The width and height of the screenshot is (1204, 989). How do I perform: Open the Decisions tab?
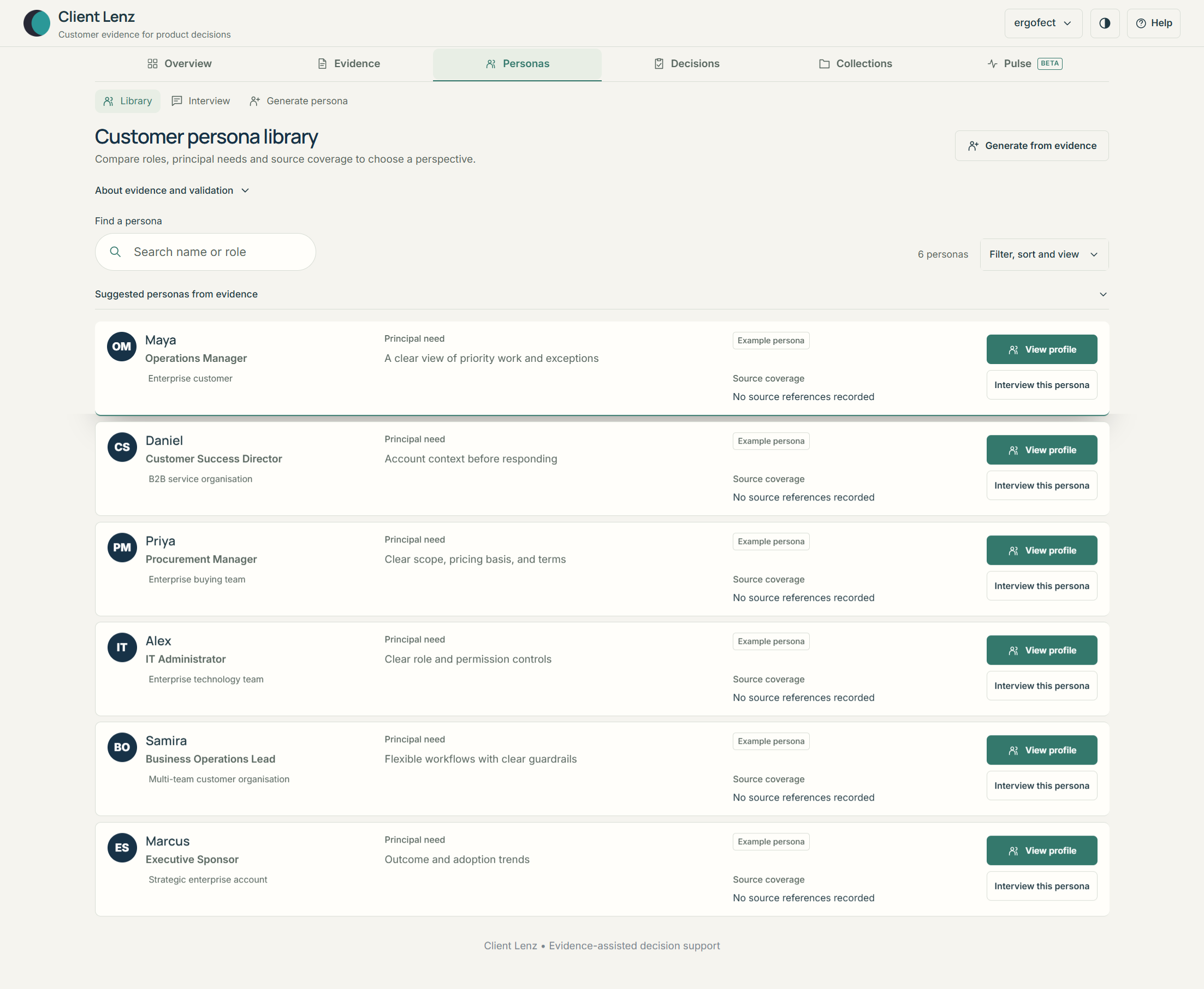point(686,64)
